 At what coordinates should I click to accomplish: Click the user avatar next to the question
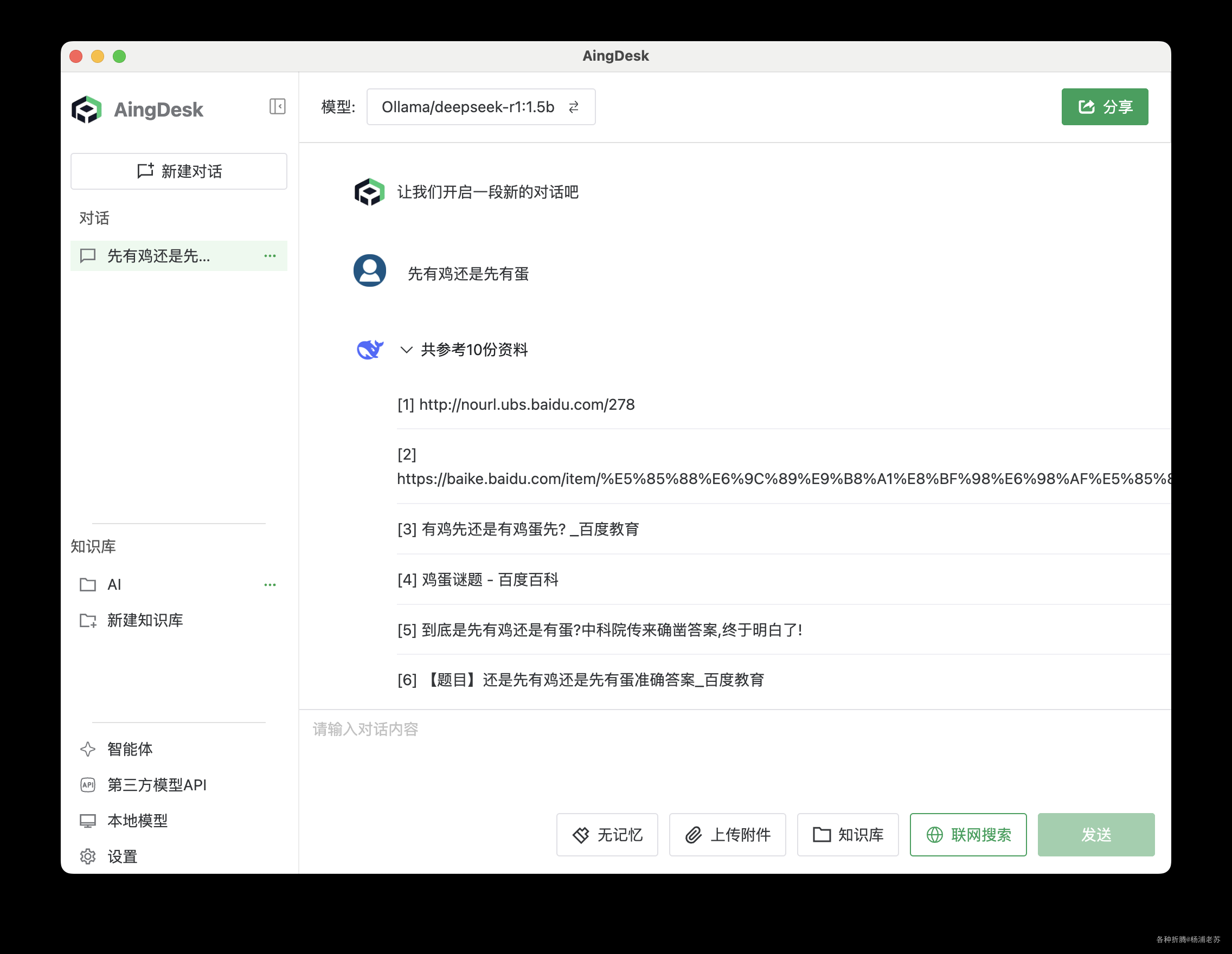coord(369,270)
